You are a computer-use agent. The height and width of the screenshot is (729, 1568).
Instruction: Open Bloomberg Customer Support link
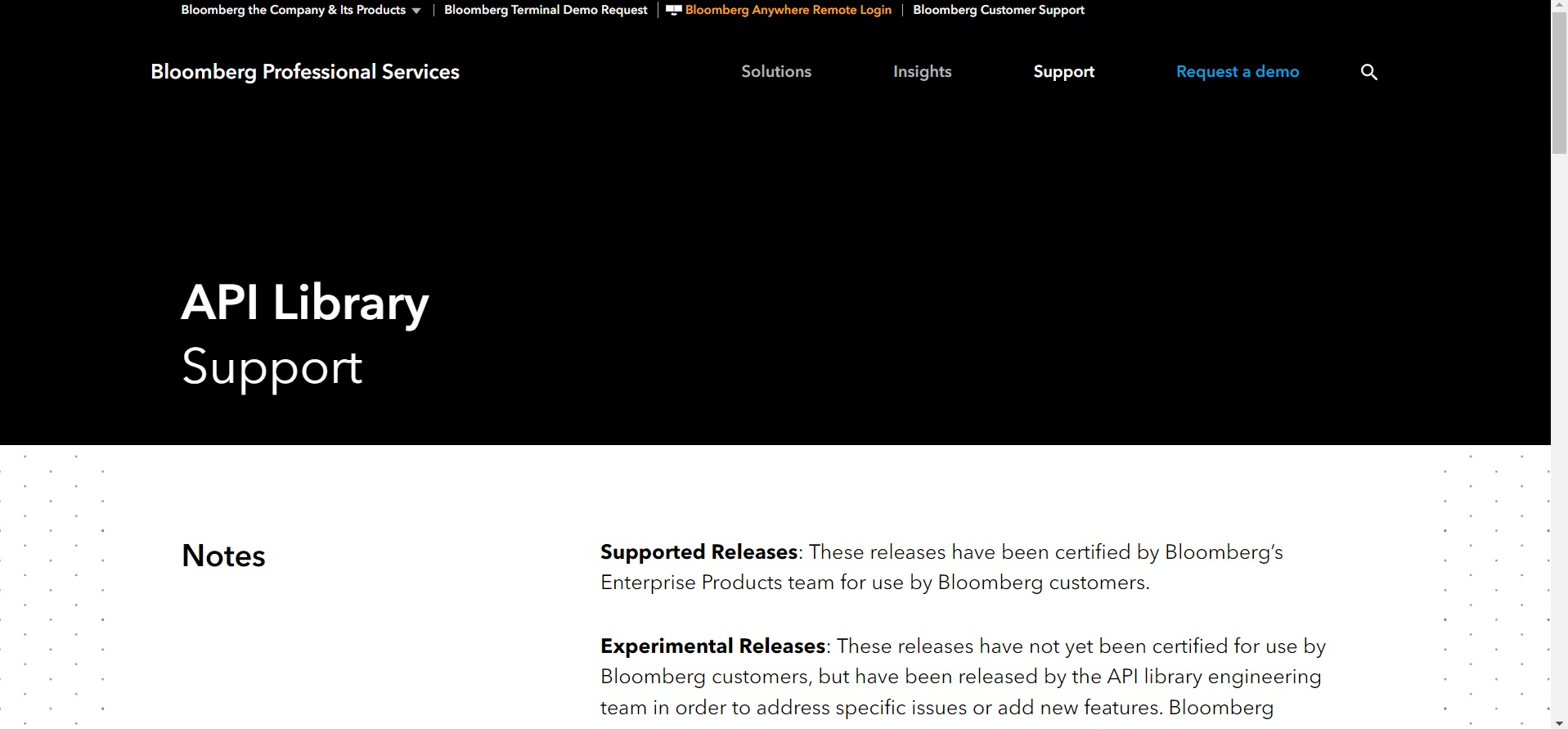tap(999, 10)
